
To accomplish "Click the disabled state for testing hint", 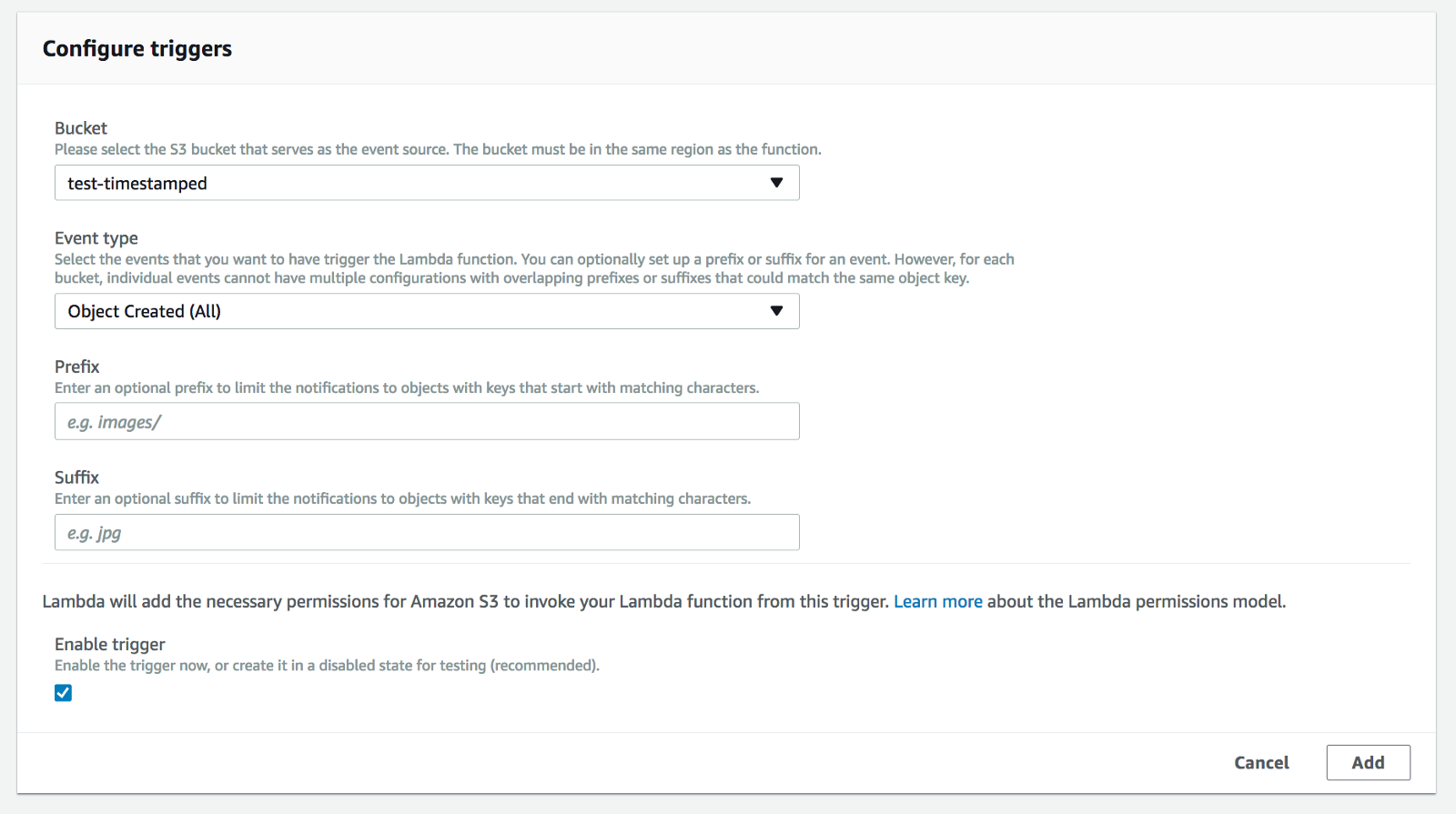I will pos(327,666).
